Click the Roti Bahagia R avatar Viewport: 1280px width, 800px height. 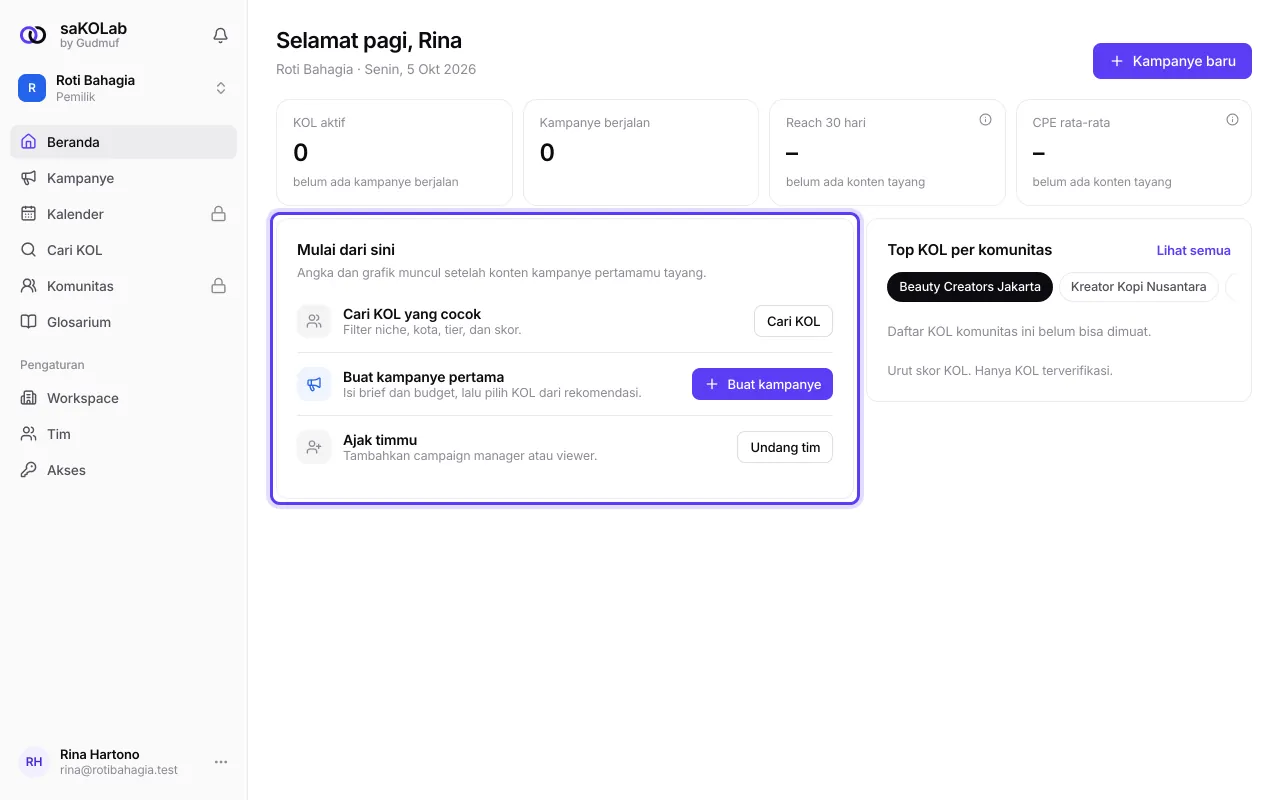(32, 88)
